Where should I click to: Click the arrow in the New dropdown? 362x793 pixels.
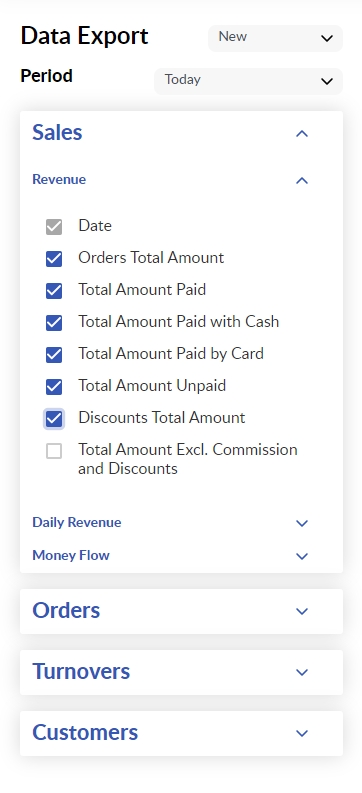coord(327,38)
